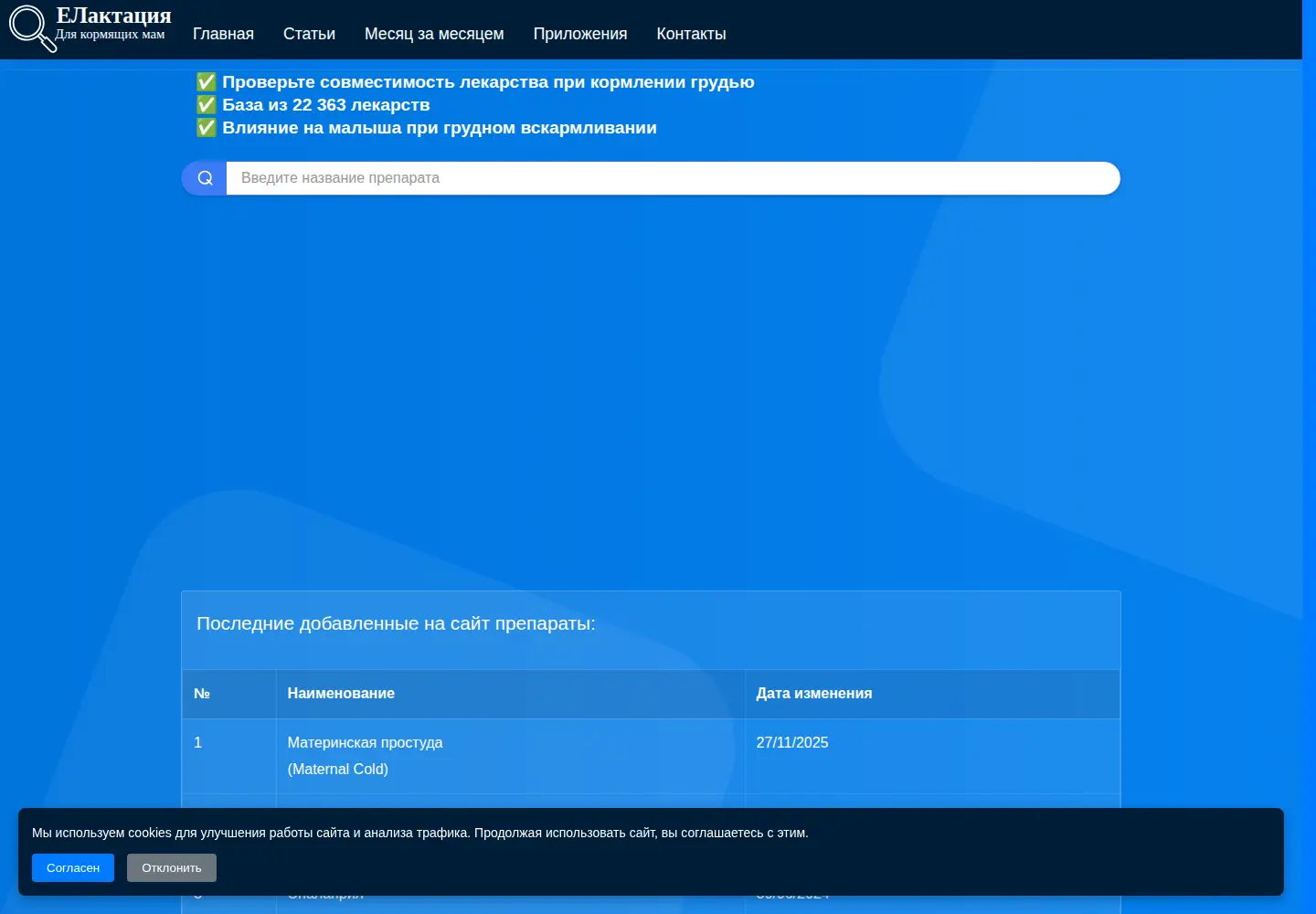Click the search magnifier icon button
1316x914 pixels.
(205, 178)
